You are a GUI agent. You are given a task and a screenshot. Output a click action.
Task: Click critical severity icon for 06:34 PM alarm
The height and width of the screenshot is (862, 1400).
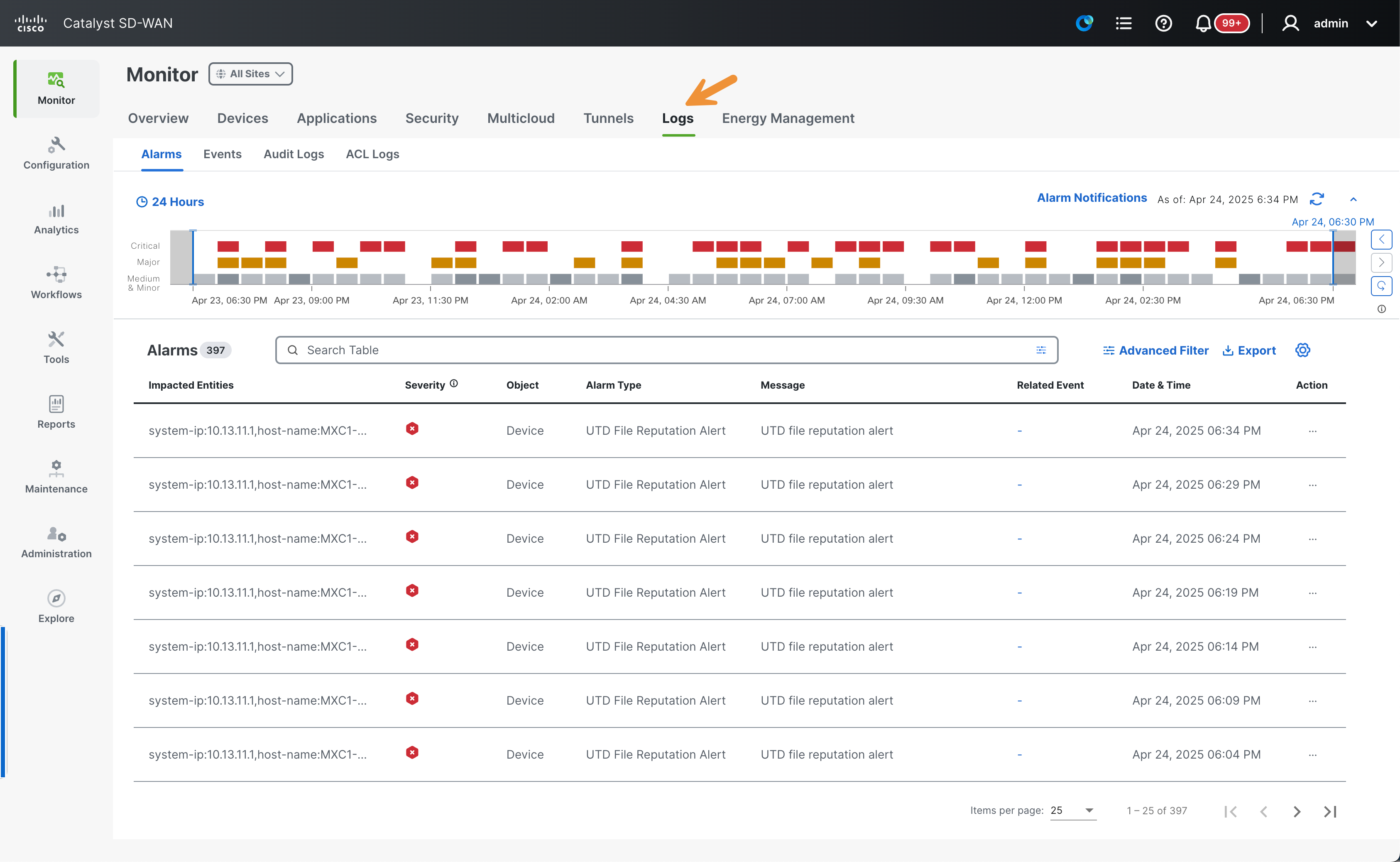pyautogui.click(x=412, y=429)
